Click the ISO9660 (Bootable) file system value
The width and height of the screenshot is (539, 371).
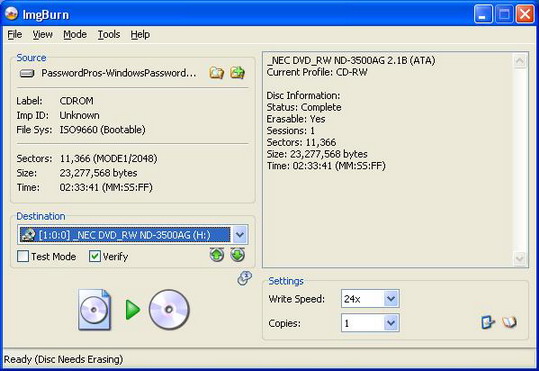coord(102,130)
